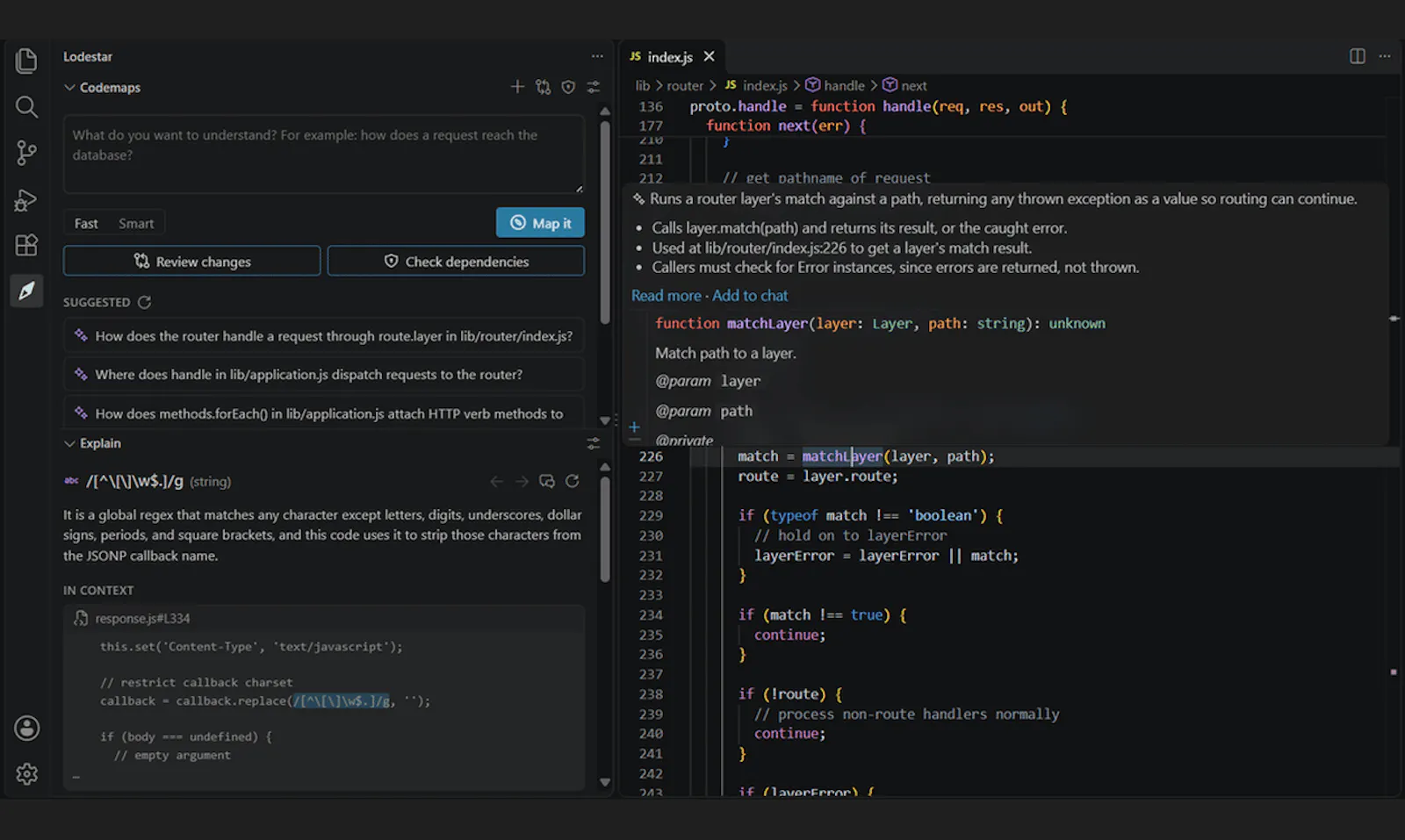Viewport: 1405px width, 840px height.
Task: Click the Map it button
Action: [540, 223]
